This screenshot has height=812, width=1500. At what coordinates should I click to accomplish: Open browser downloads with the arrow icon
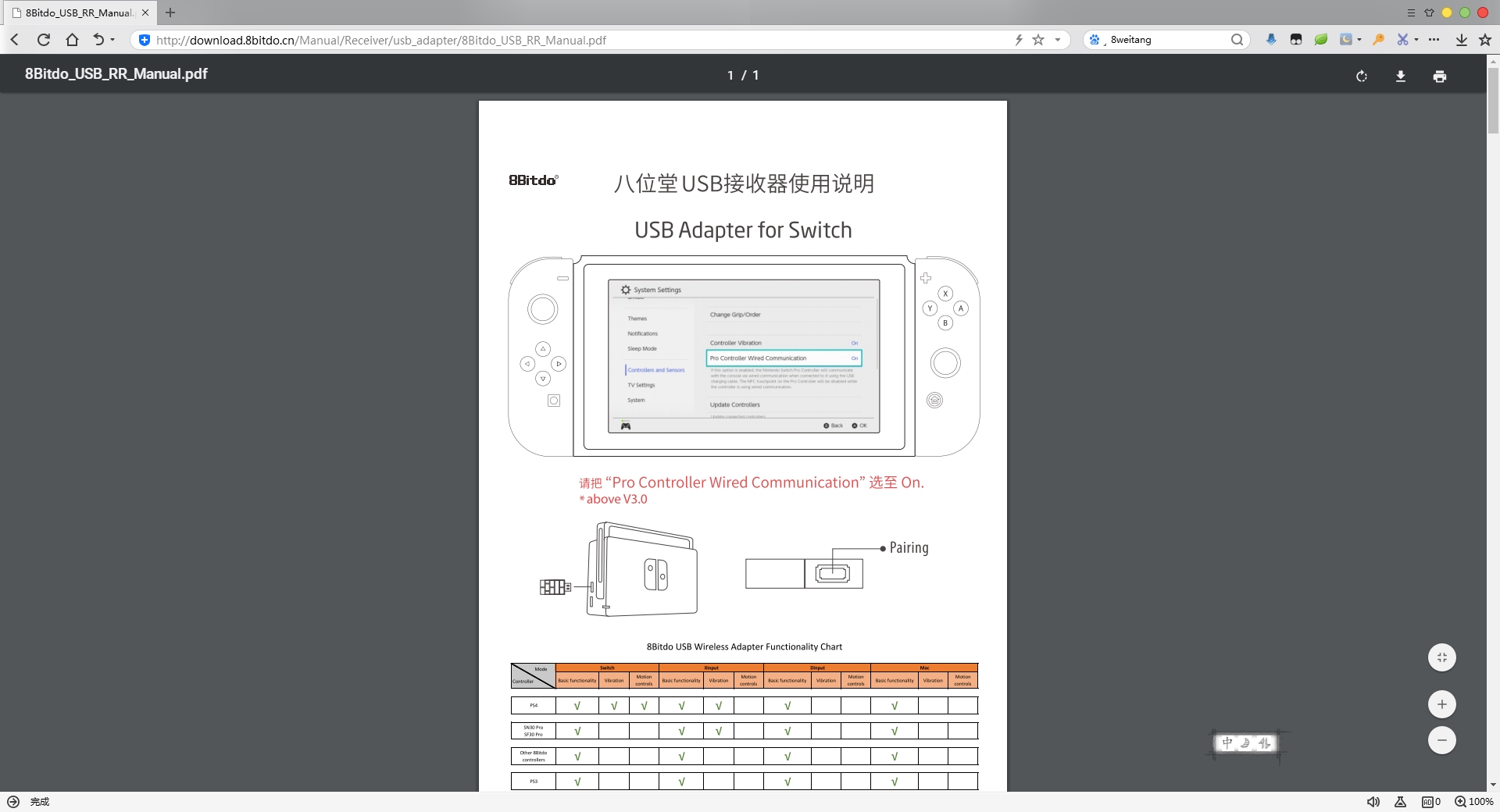coord(1461,40)
